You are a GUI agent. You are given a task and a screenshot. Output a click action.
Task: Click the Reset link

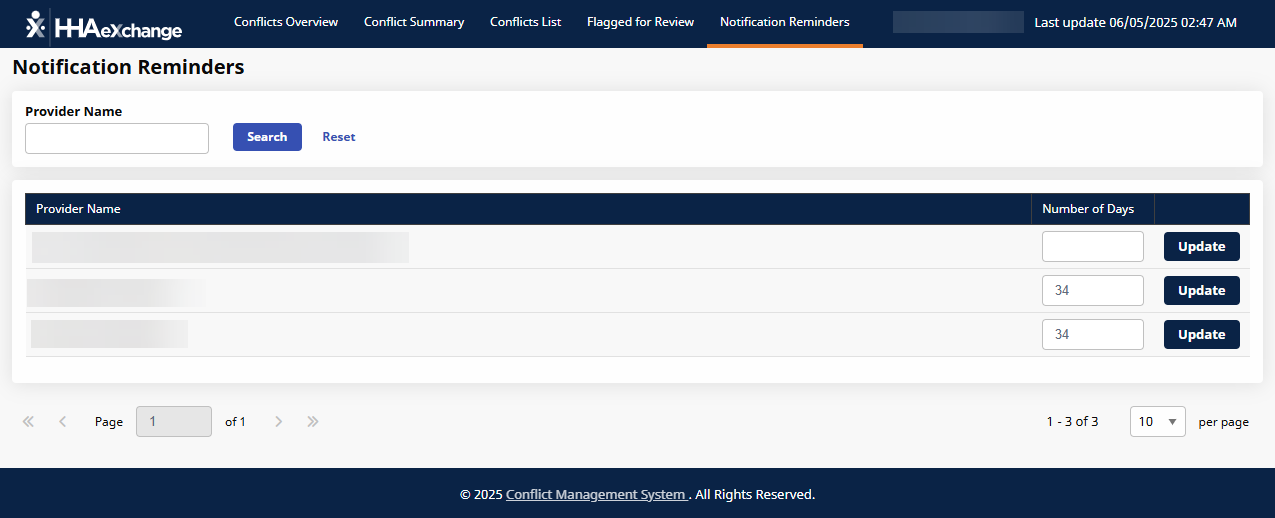coord(338,137)
